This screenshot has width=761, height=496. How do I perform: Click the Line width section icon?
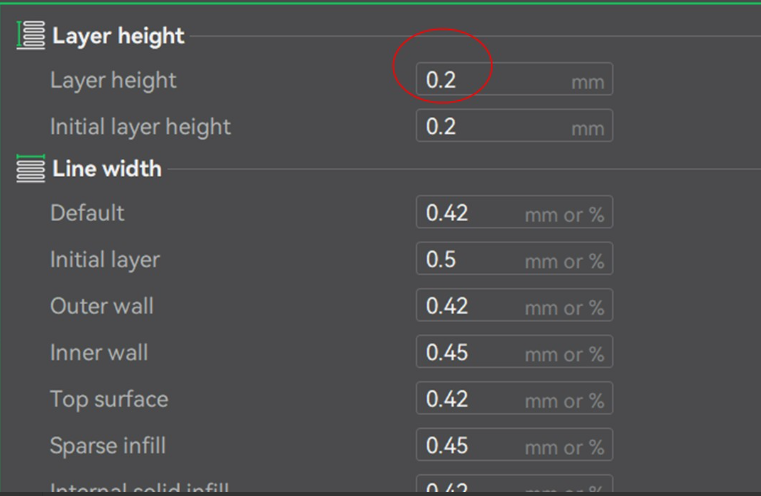click(31, 169)
